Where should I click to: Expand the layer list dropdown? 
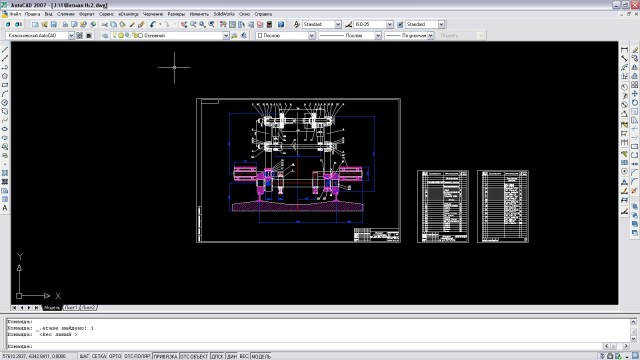226,36
